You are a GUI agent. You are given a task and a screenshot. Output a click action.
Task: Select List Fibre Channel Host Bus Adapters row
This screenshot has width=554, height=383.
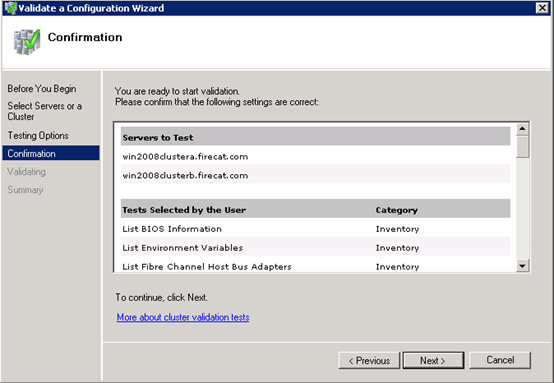(316, 265)
